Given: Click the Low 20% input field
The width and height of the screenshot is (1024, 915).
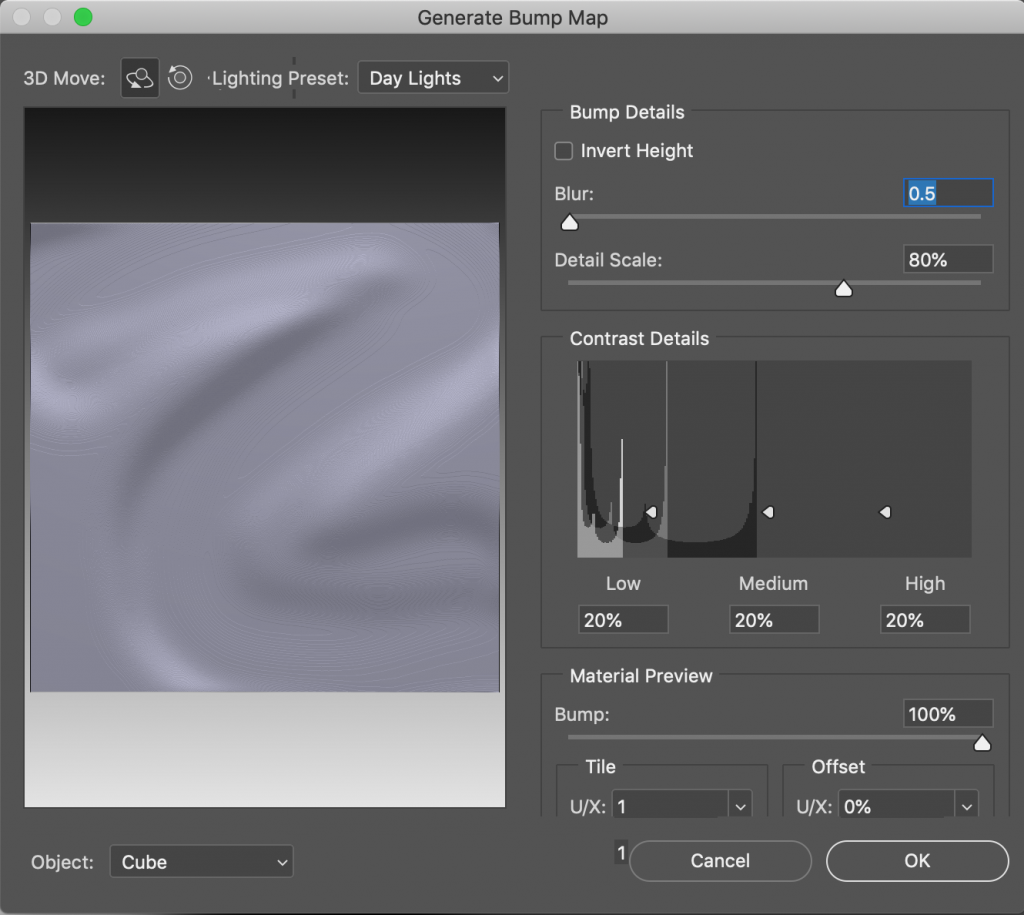Looking at the screenshot, I should pos(622,619).
